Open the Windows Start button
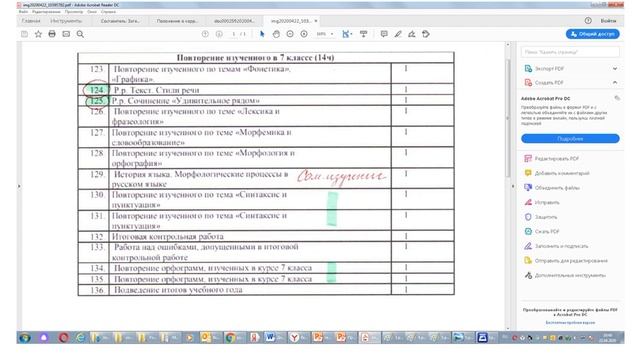 24,338
